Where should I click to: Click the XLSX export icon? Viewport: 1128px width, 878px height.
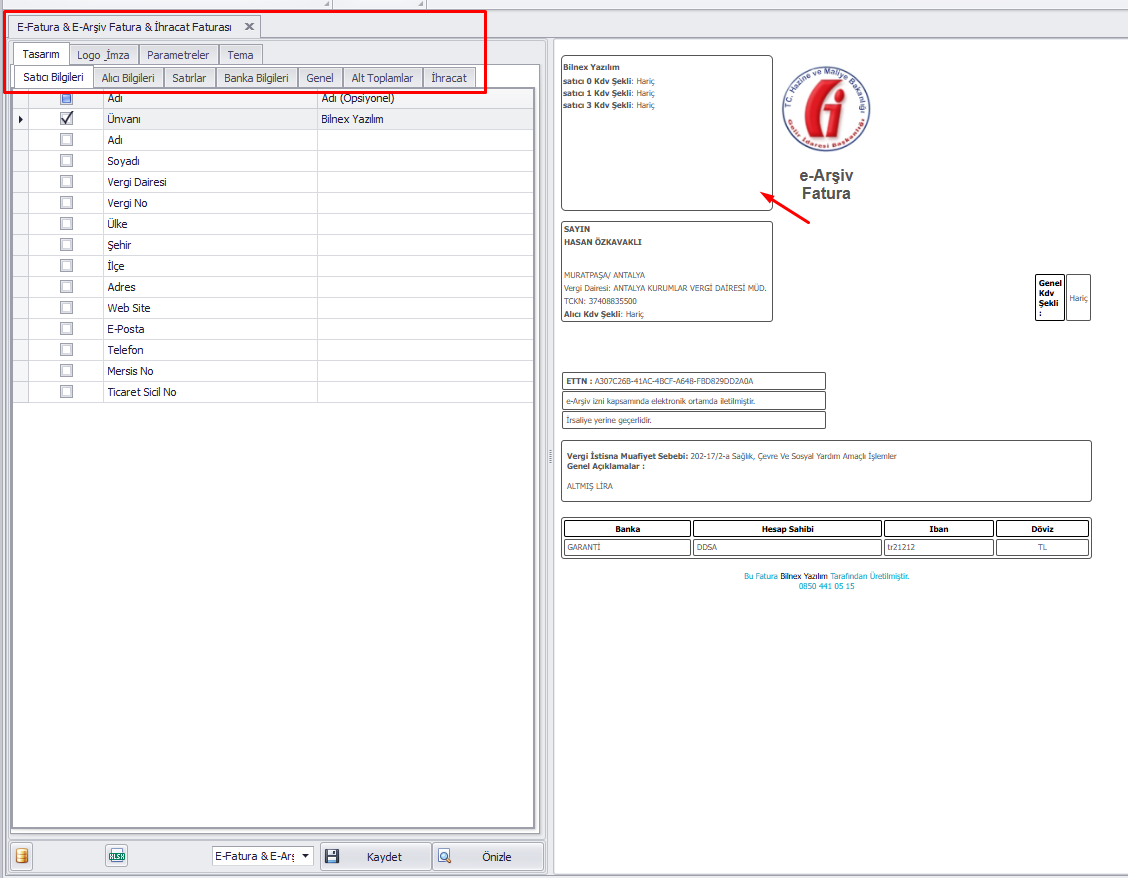tap(117, 856)
